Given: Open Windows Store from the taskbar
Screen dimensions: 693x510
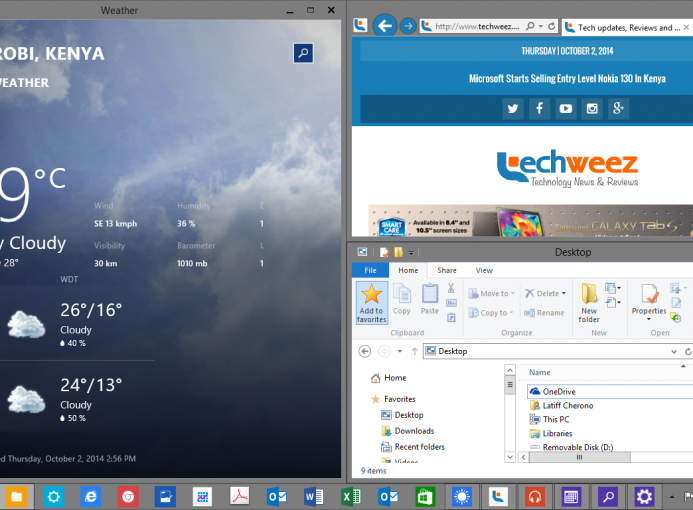Looking at the screenshot, I should pos(425,497).
